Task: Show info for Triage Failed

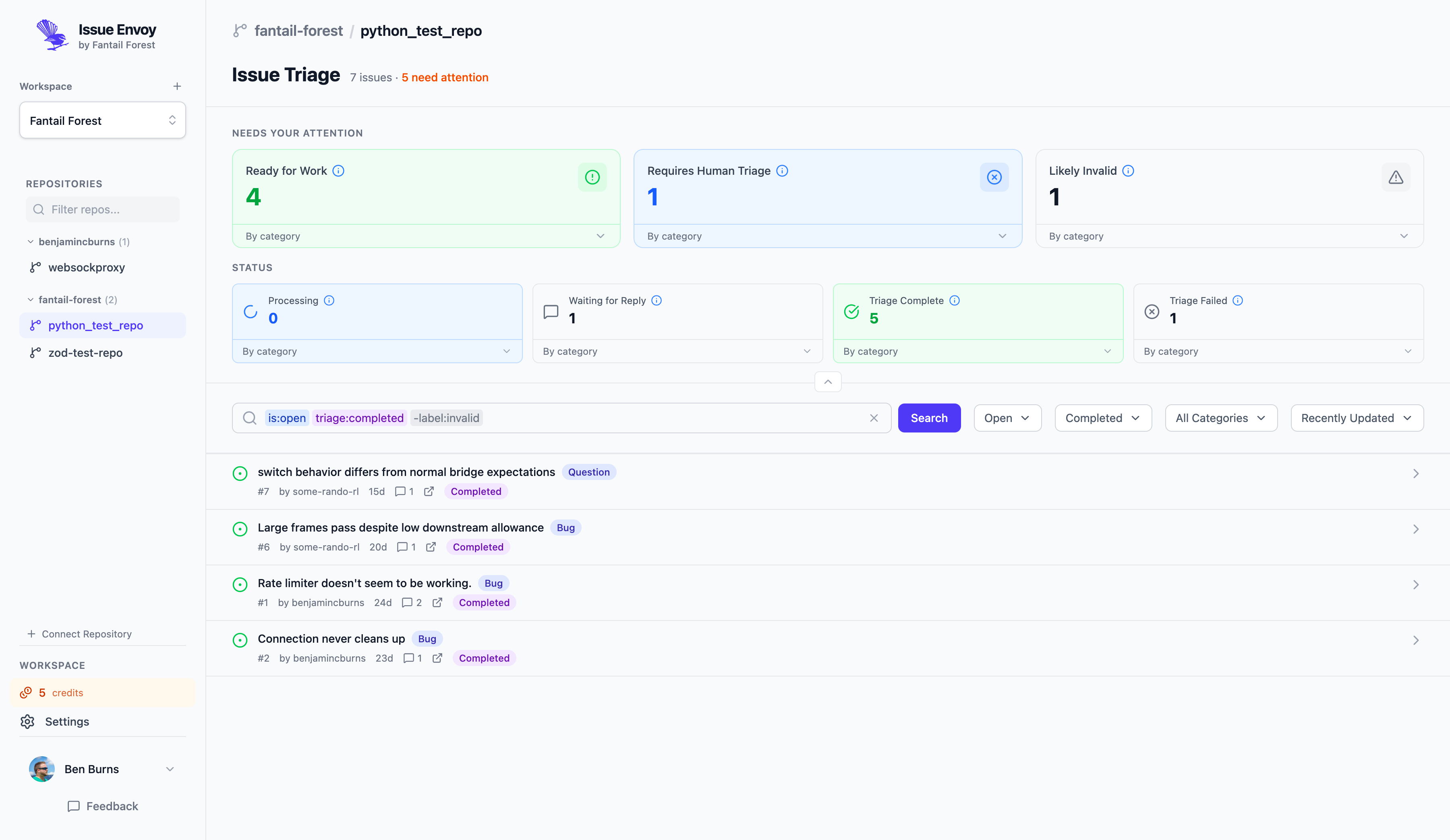Action: (1238, 300)
